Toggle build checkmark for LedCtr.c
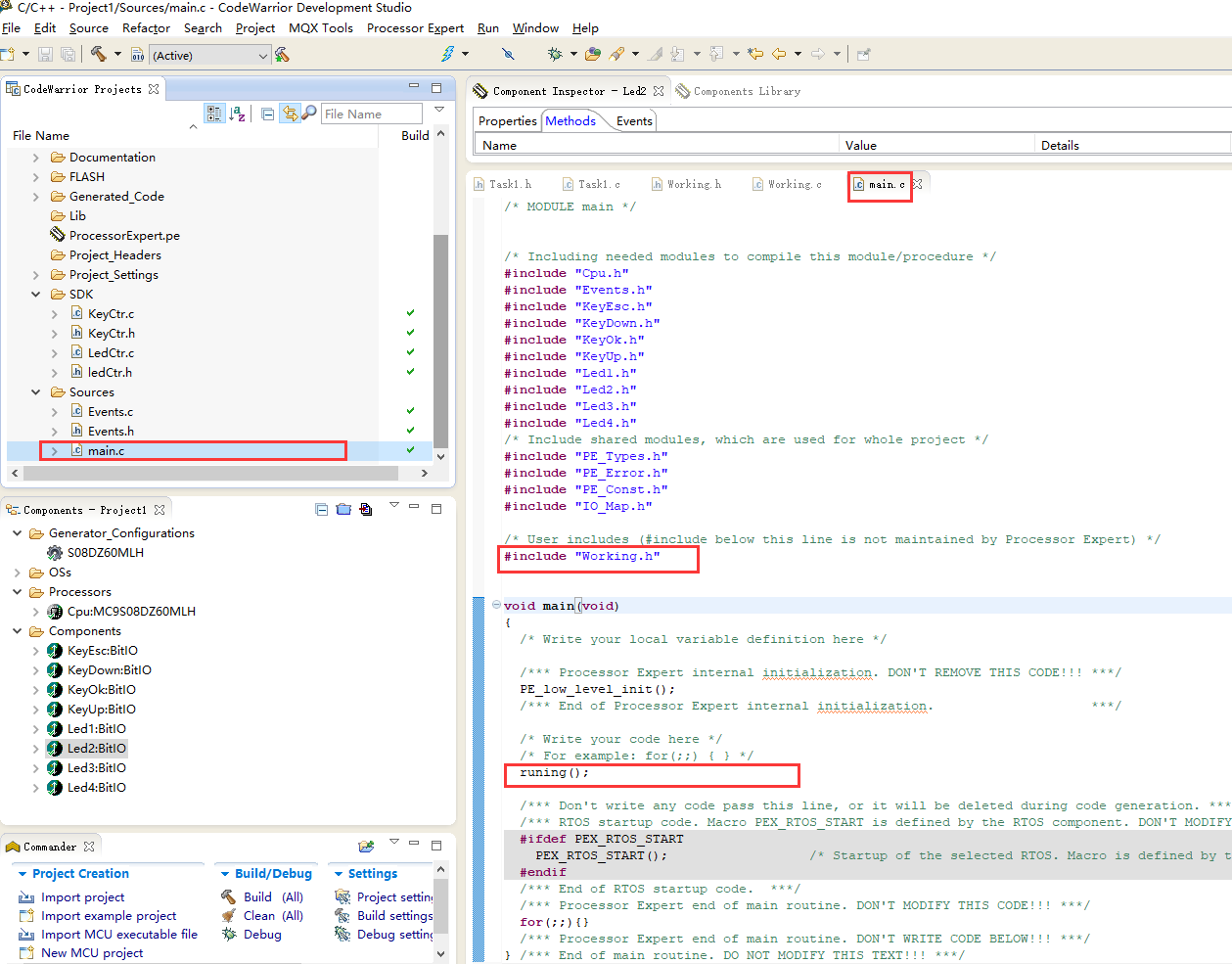Screen dimensions: 1232x964 (x=411, y=352)
